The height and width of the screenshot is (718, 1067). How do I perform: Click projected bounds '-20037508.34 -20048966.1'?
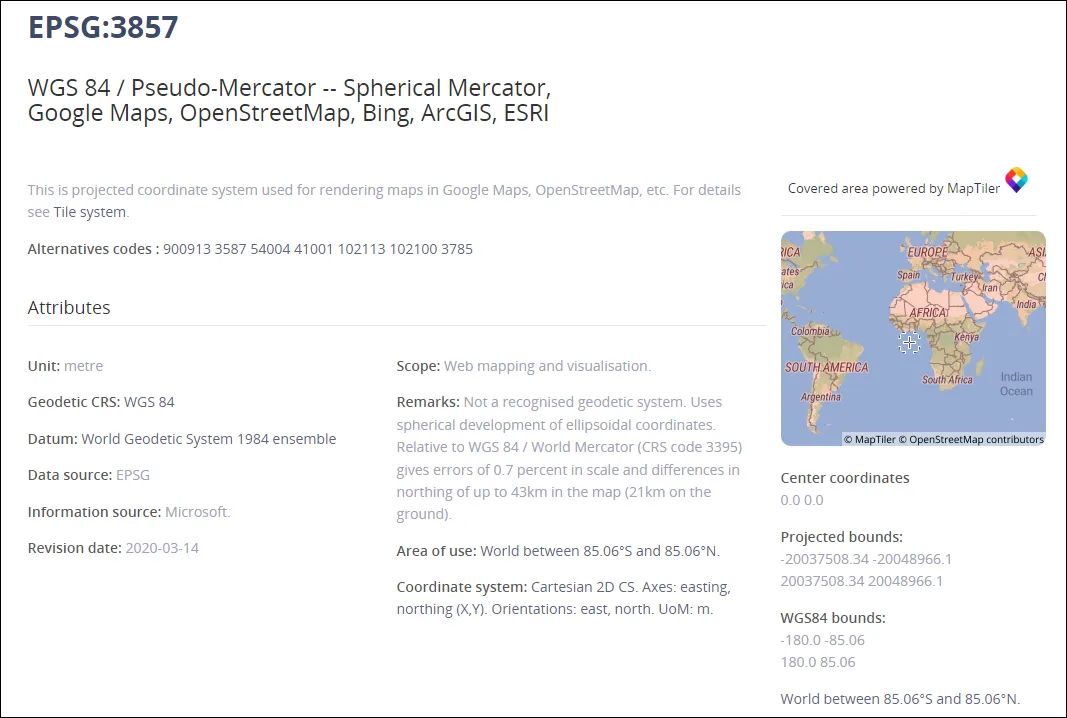pos(866,559)
